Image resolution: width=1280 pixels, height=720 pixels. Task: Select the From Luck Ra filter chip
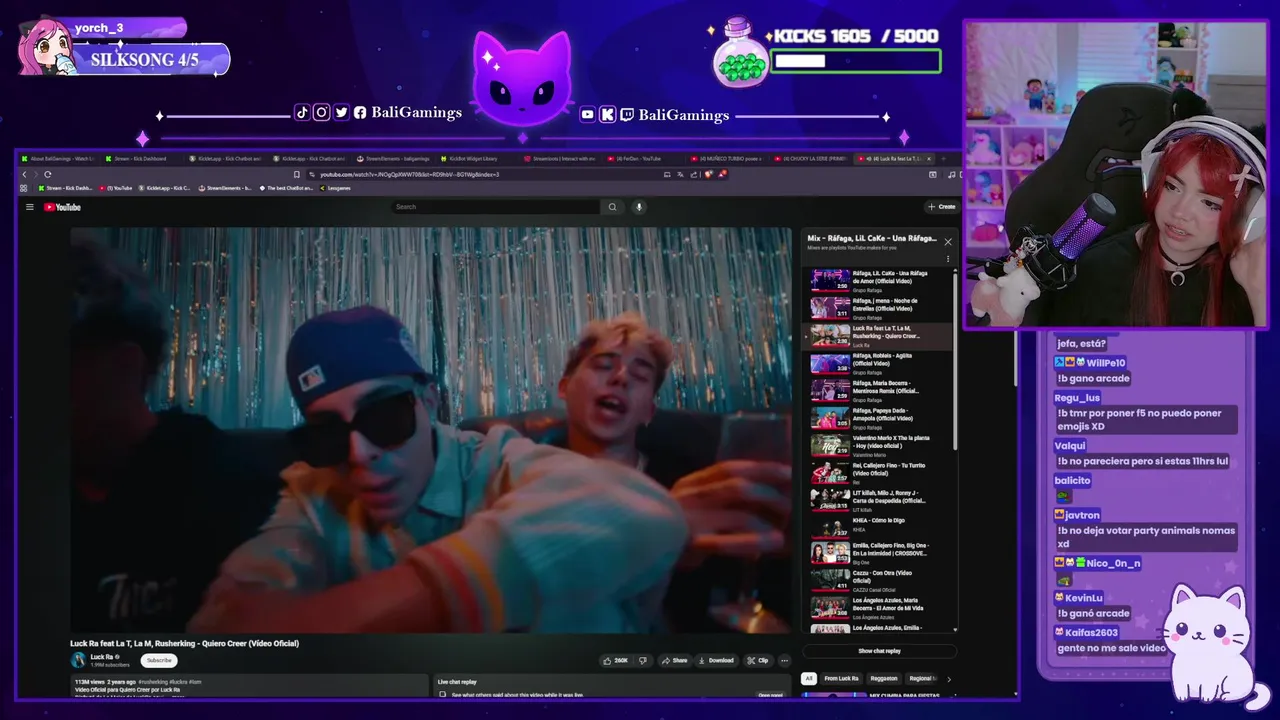pos(841,679)
